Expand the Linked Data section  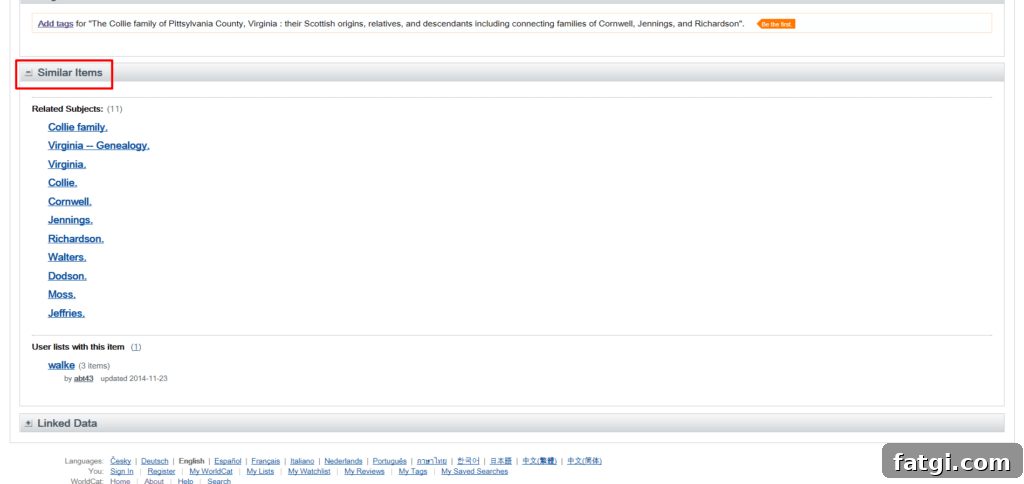28,423
